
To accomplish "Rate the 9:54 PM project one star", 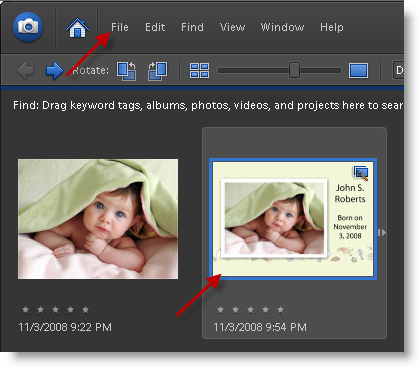I will 220,310.
